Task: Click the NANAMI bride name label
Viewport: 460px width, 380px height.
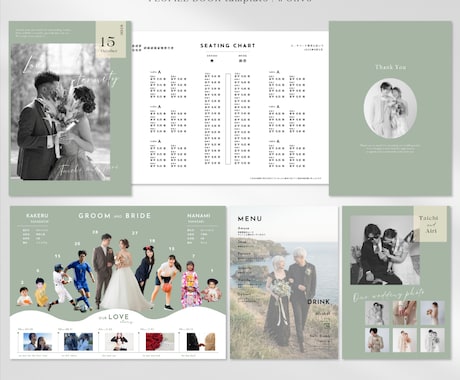Action: pyautogui.click(x=199, y=216)
